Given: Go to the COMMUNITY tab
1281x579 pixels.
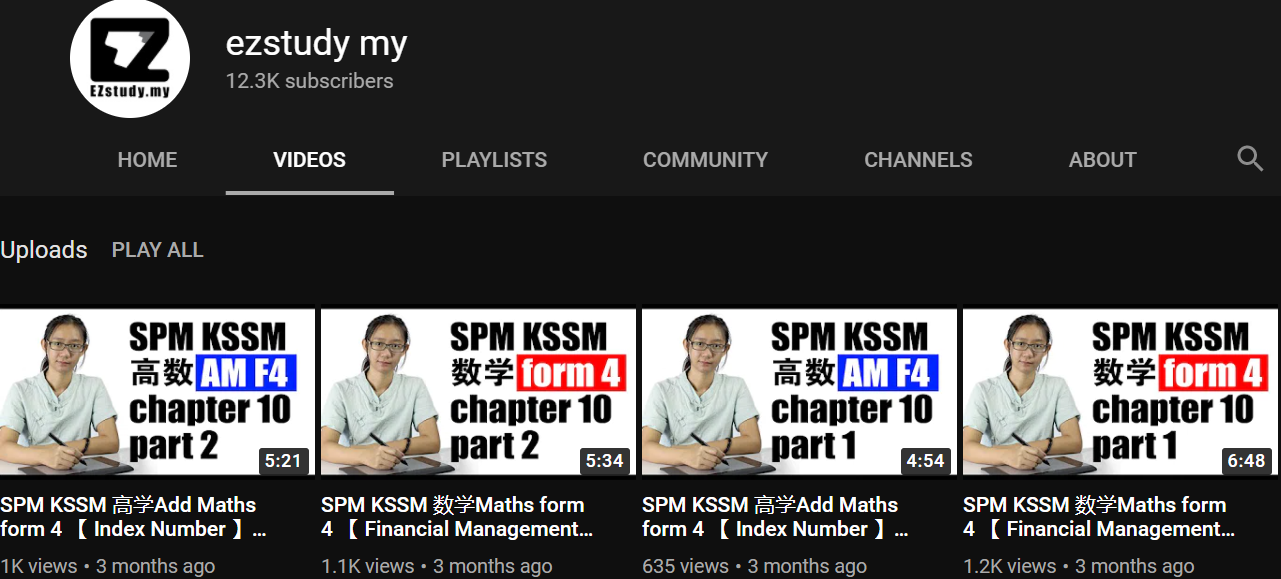Looking at the screenshot, I should pyautogui.click(x=705, y=160).
